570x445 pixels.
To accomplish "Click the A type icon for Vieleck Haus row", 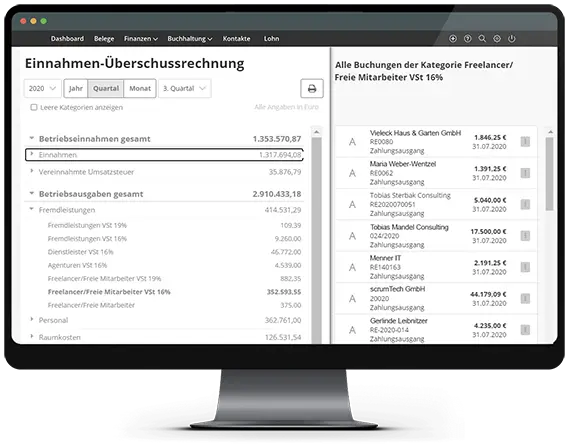I will coord(352,142).
